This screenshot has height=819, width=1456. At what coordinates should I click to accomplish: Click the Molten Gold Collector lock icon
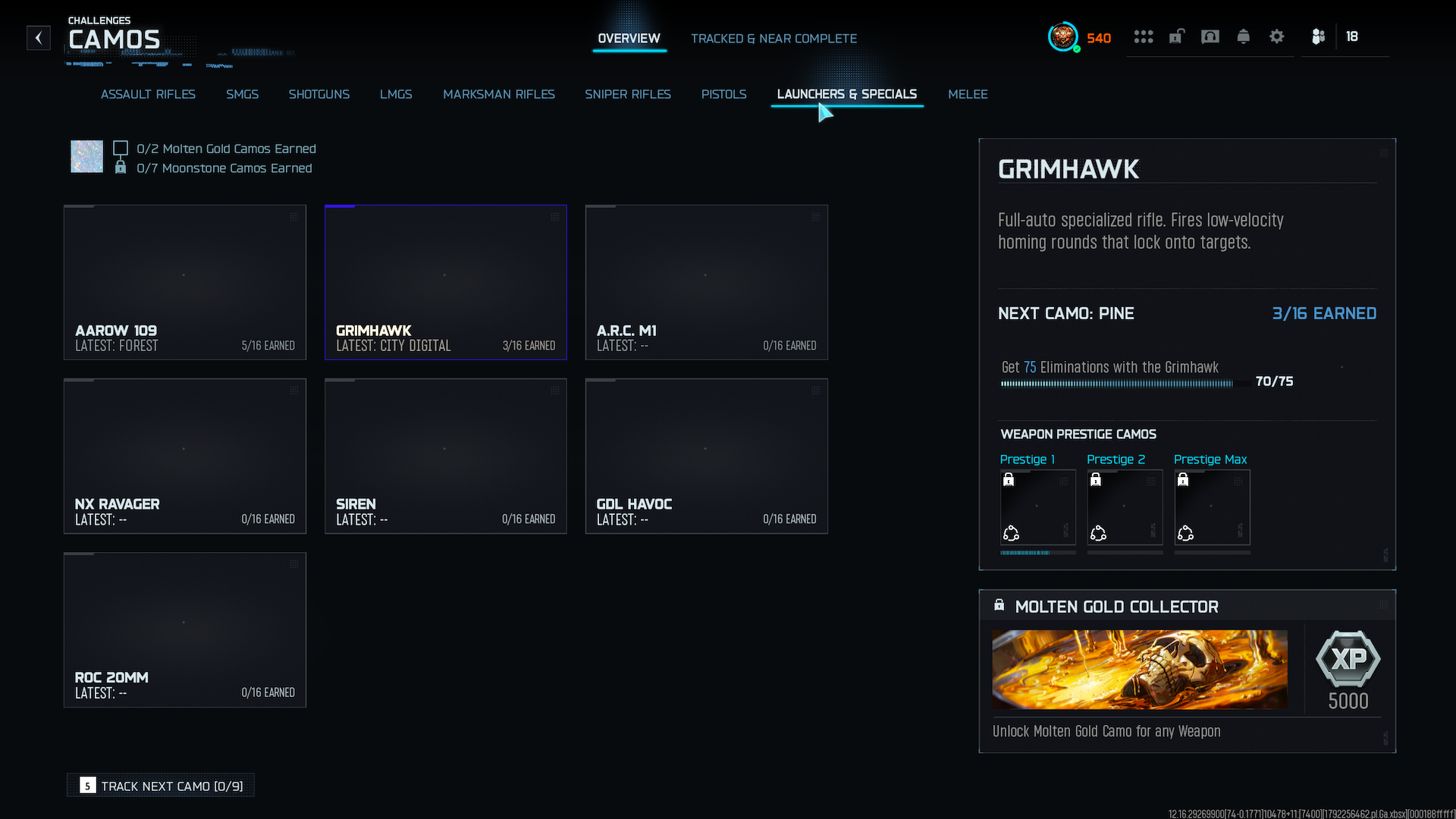tap(999, 605)
